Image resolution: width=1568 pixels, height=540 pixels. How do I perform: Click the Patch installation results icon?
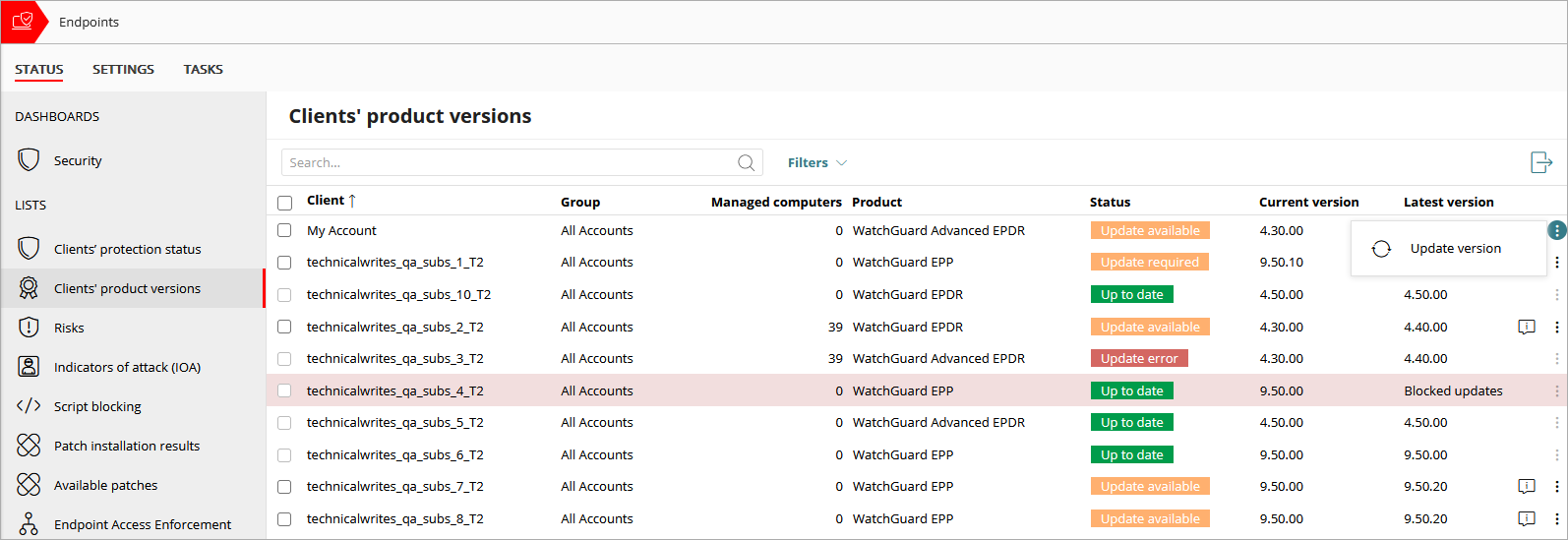pyautogui.click(x=29, y=445)
